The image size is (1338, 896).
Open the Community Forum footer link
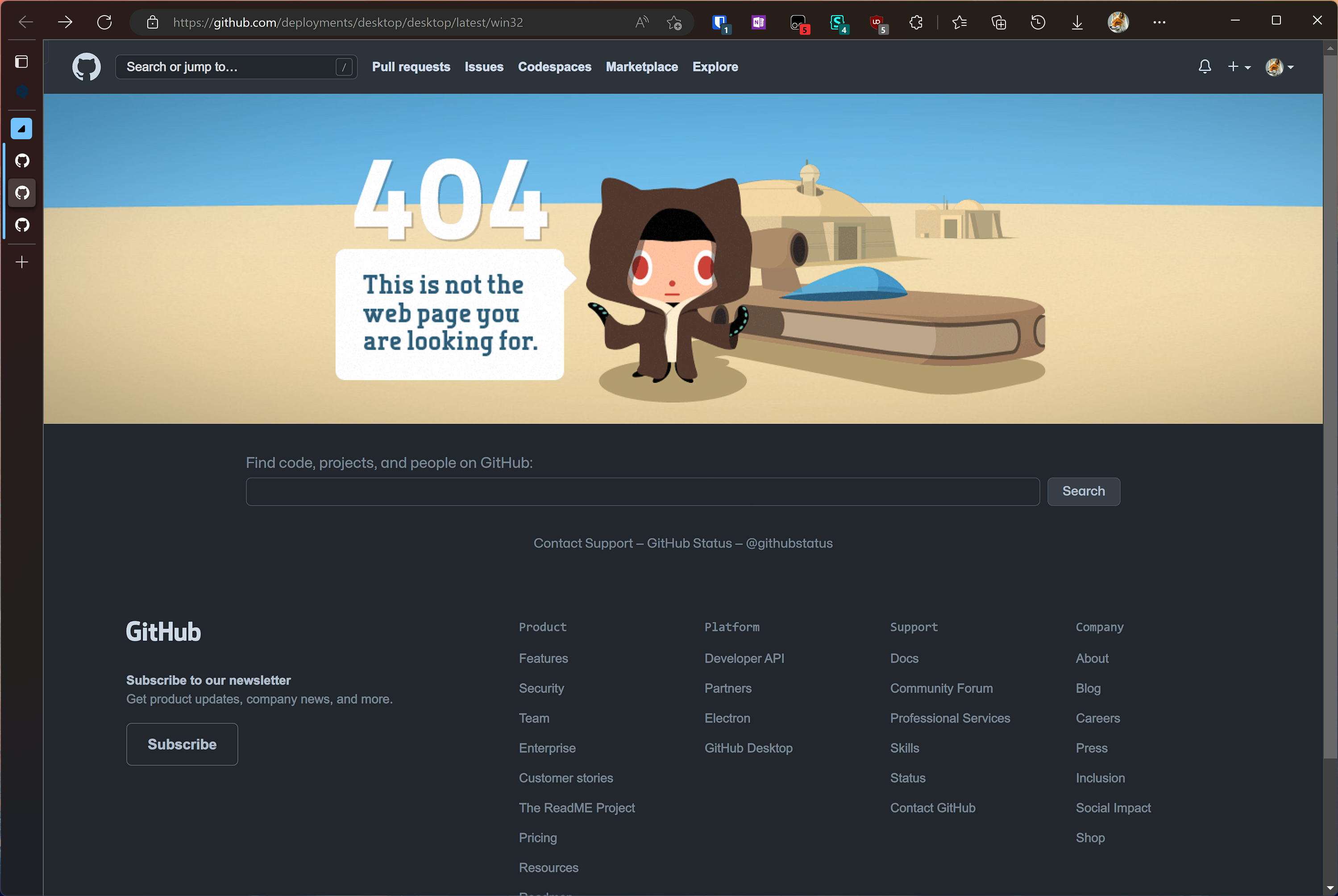coord(941,688)
